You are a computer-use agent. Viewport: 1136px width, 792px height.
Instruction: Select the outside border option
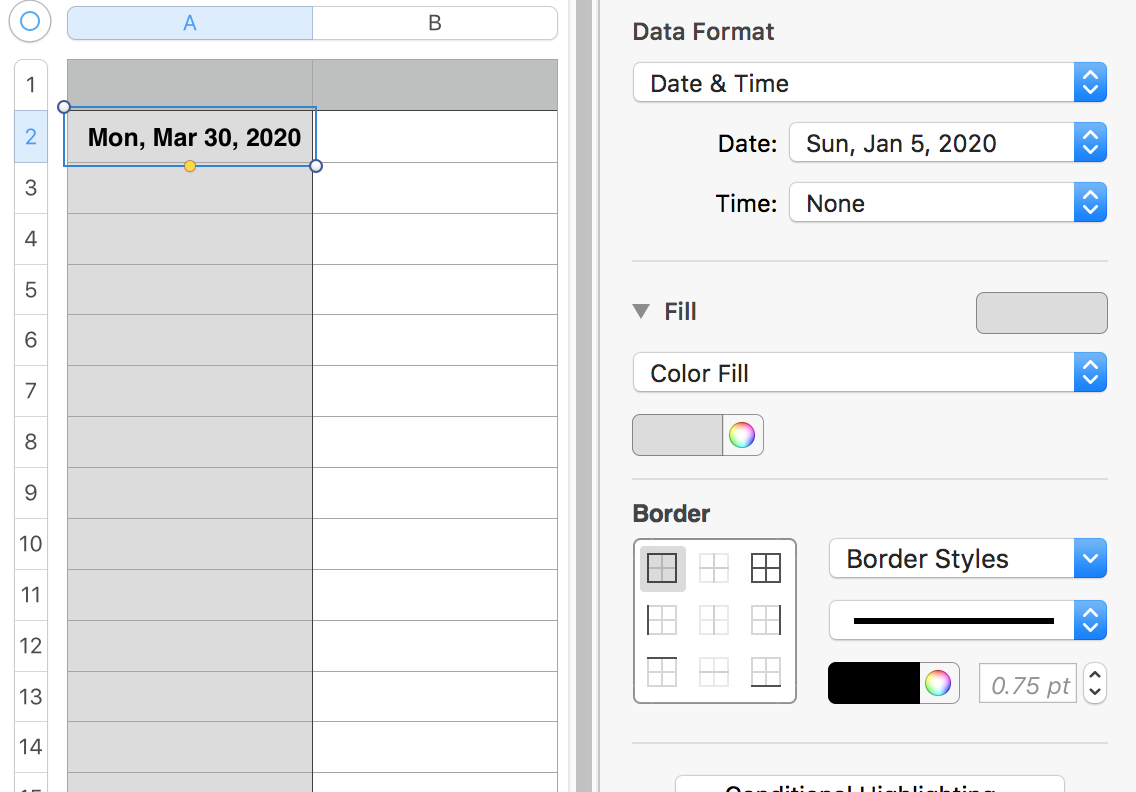(x=662, y=568)
